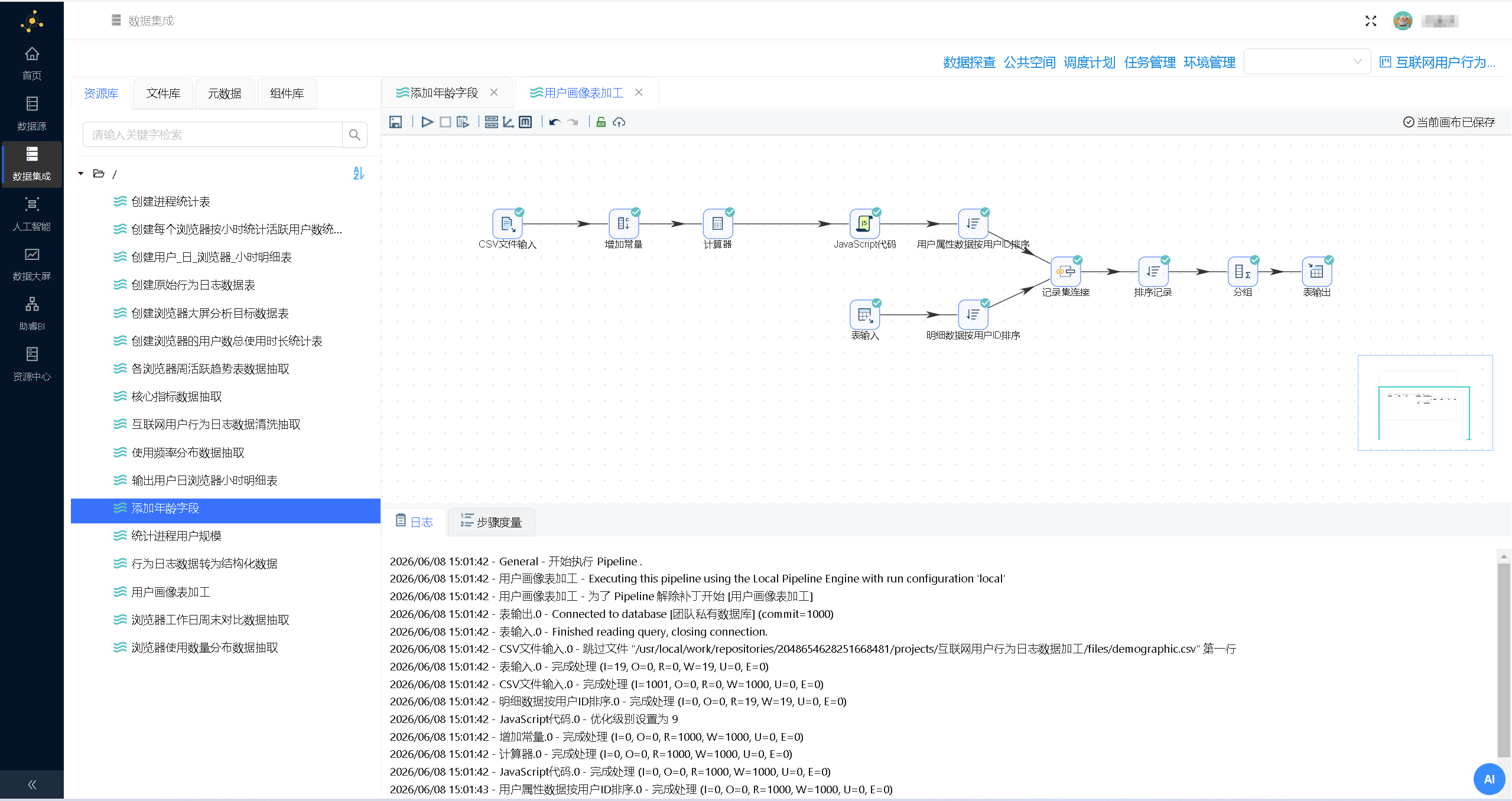The width and height of the screenshot is (1512, 801).
Task: Show the 步骤度量 tab
Action: pos(491,522)
